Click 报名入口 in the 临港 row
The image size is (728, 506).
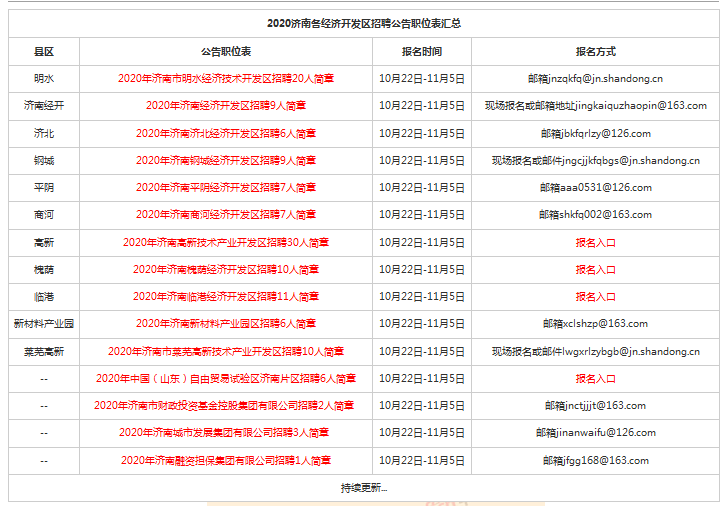coord(595,296)
